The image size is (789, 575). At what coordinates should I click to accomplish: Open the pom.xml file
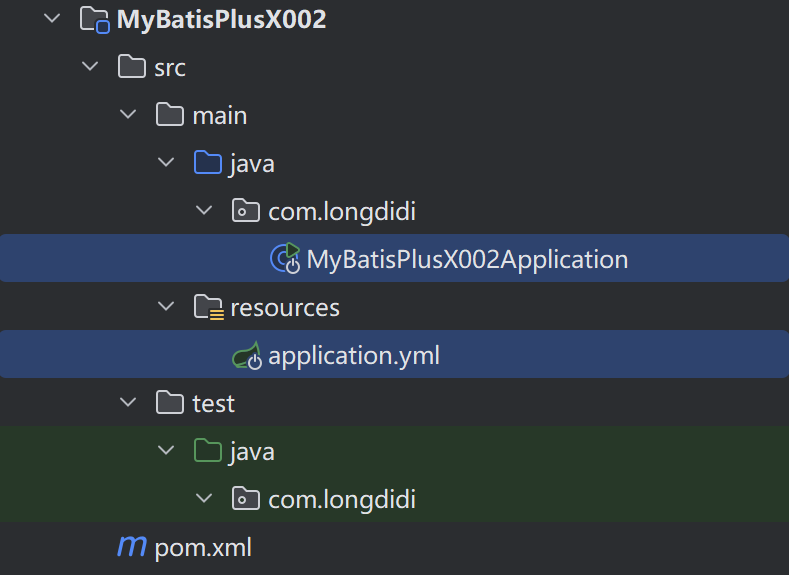point(203,547)
